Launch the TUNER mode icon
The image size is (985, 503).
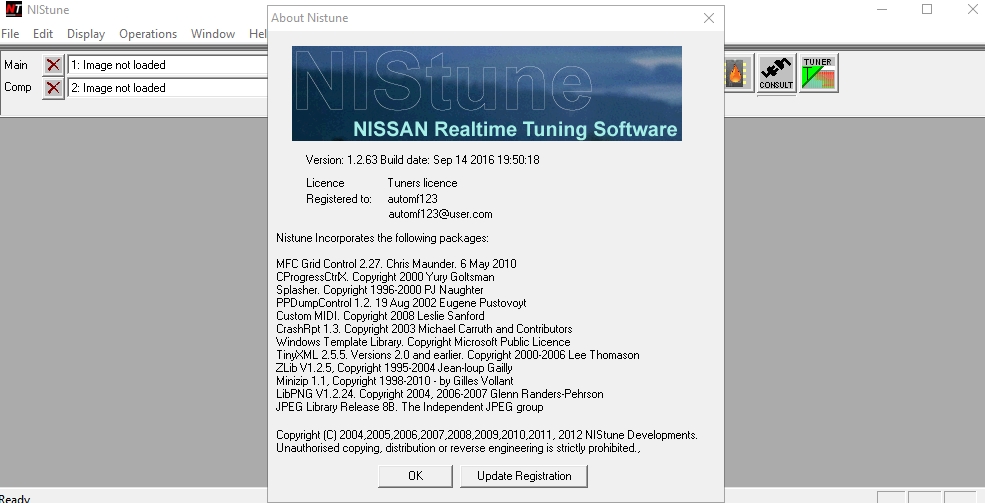coord(819,73)
